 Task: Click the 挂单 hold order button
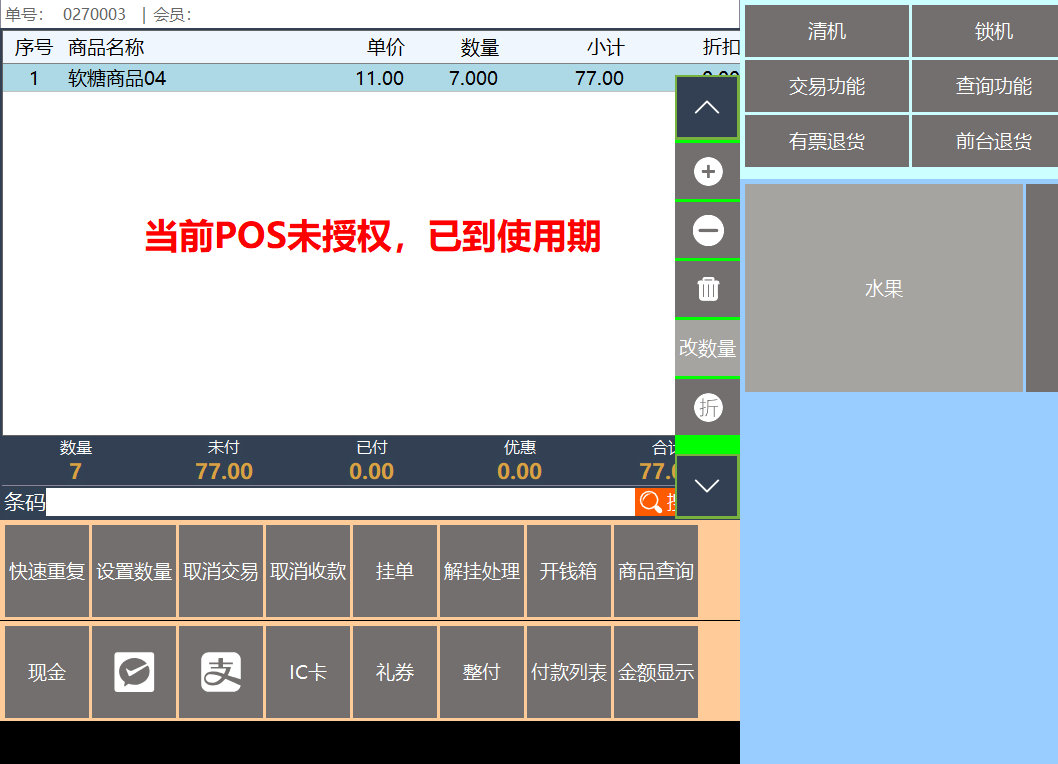395,571
